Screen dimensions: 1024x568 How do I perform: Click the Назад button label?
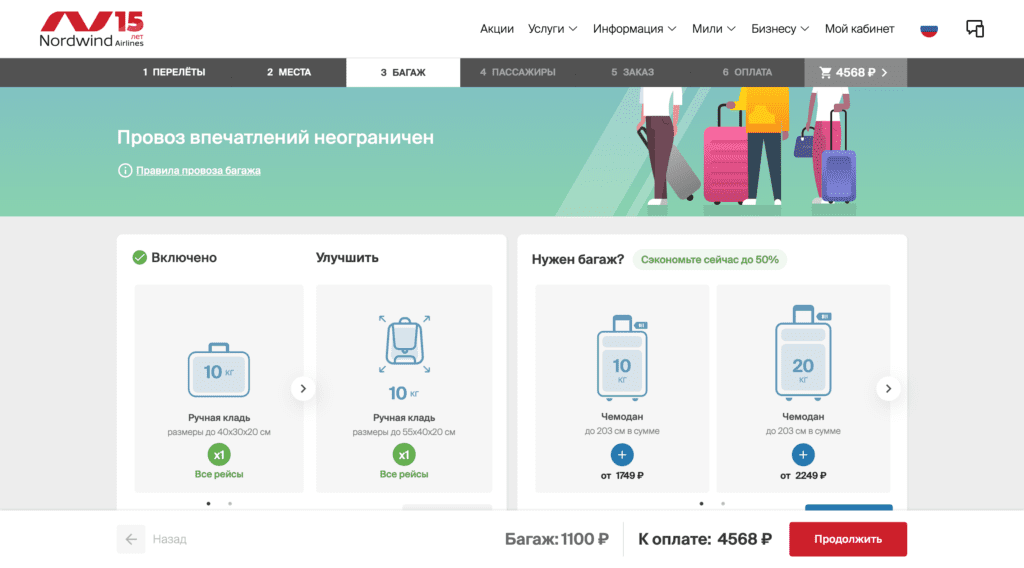170,539
